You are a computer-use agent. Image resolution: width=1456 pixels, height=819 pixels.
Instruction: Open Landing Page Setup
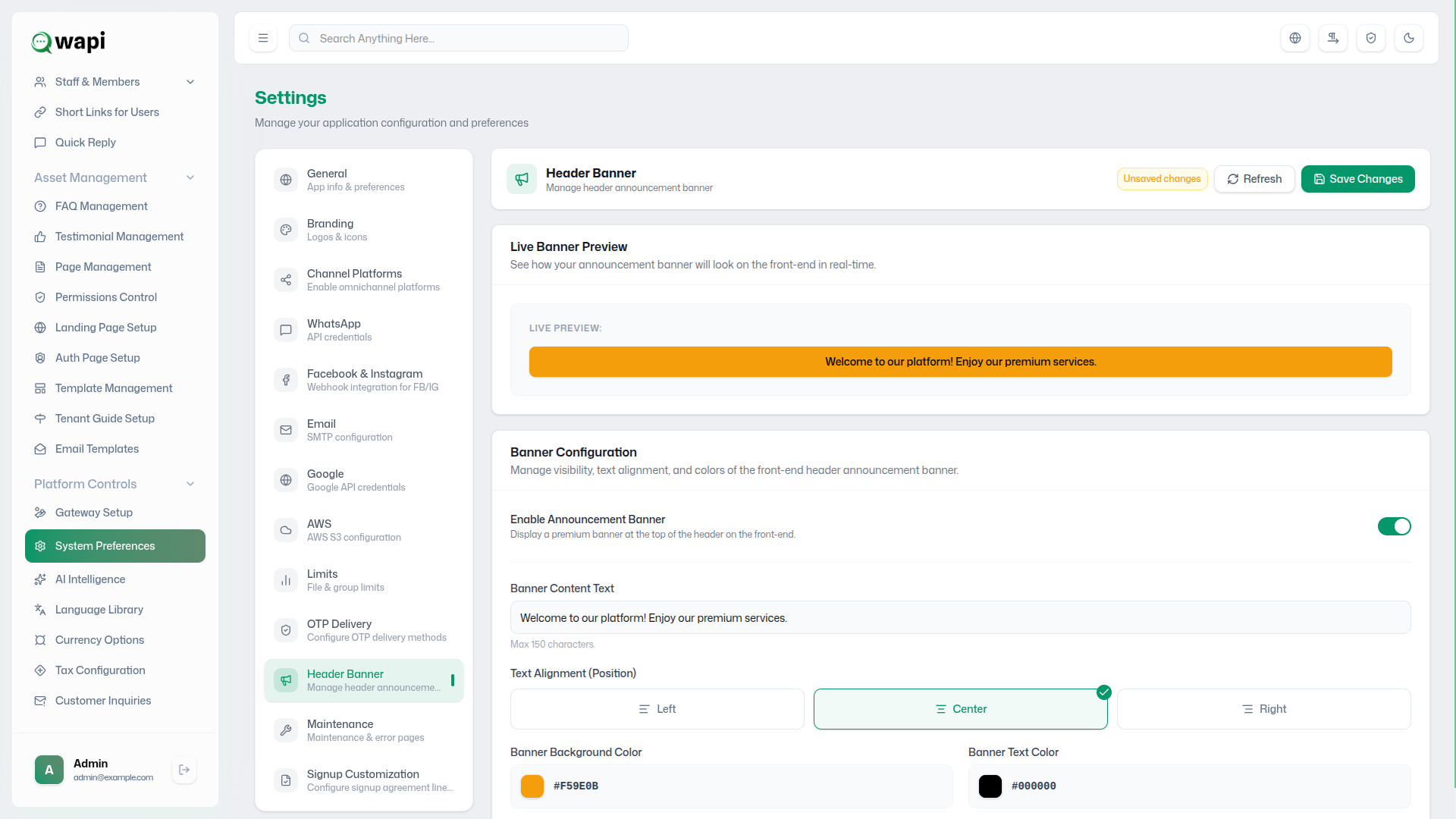115,328
